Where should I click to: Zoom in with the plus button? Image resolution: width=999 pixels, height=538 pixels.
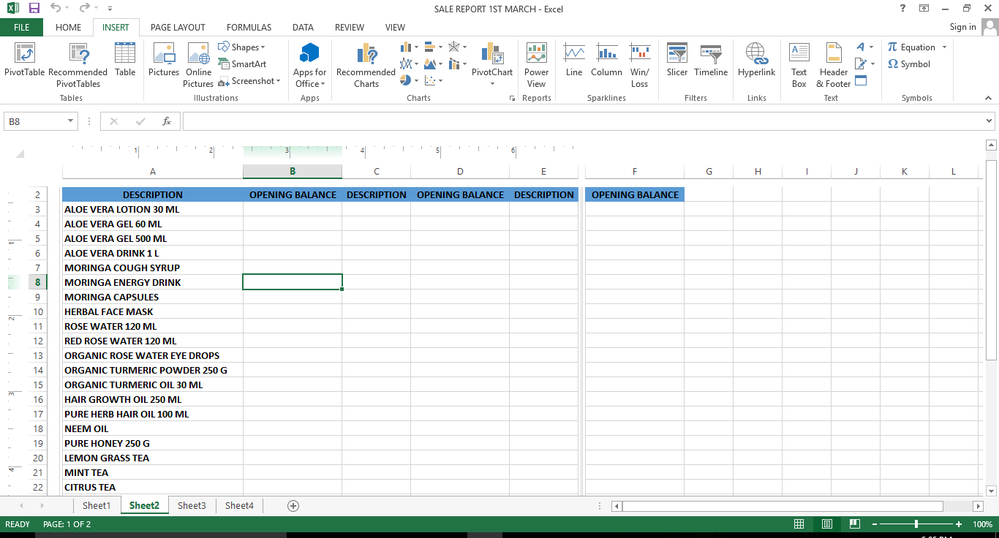tap(959, 524)
